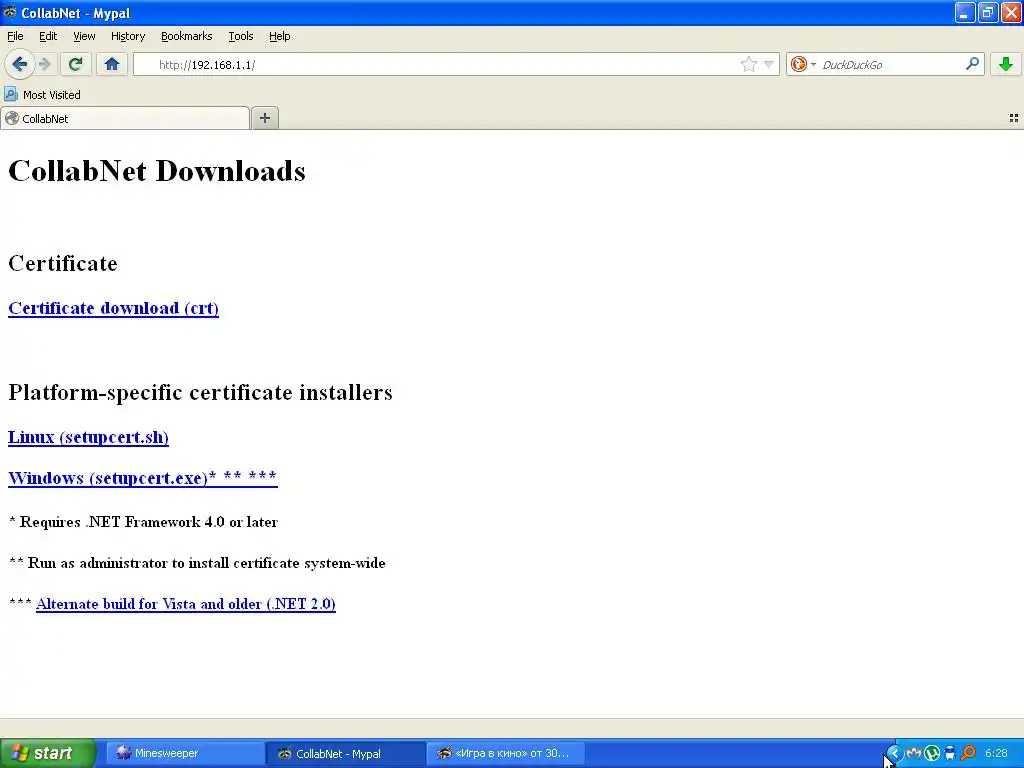Open a new tab with the plus button
This screenshot has width=1024, height=768.
(264, 118)
